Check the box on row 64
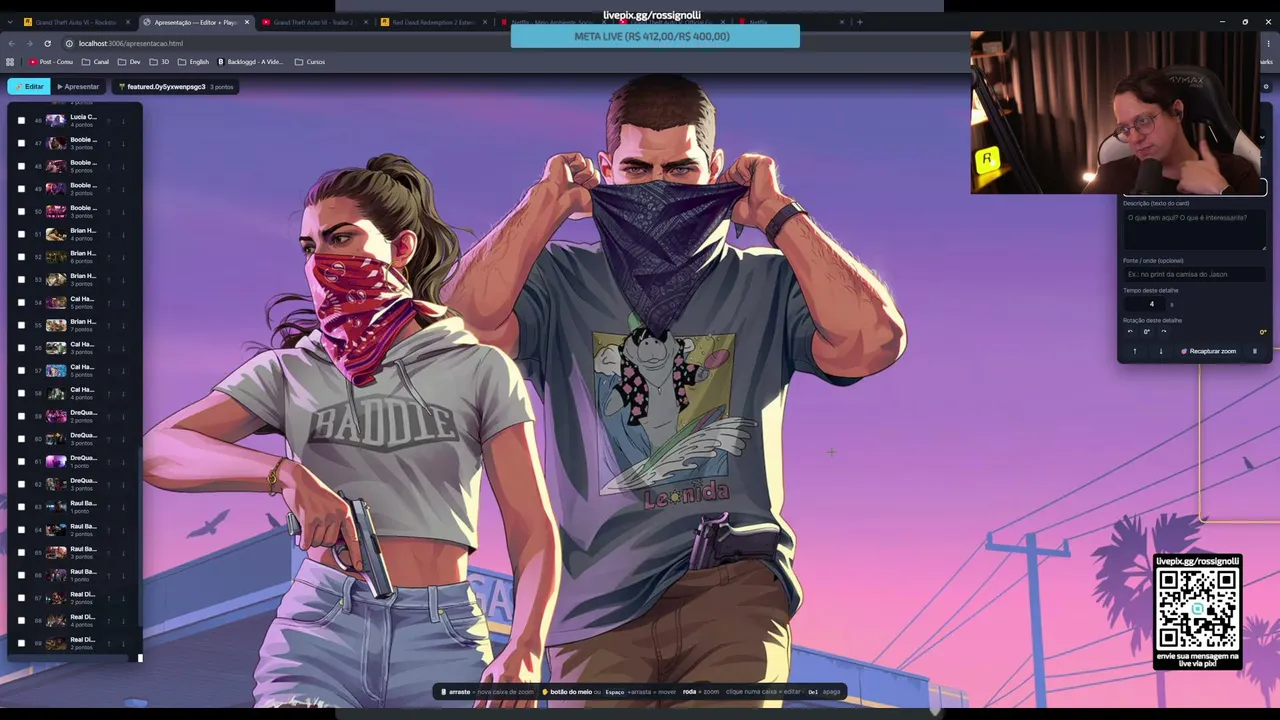Screen dimensions: 1280x720 pyautogui.click(x=21, y=530)
